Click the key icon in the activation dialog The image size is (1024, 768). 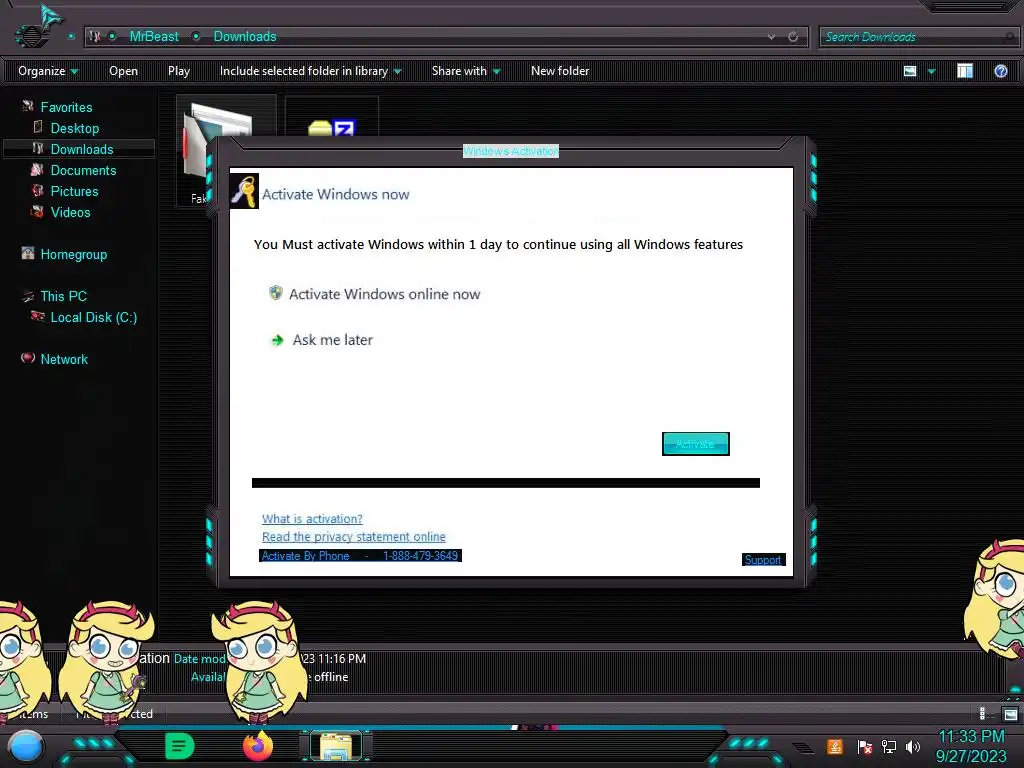point(244,191)
